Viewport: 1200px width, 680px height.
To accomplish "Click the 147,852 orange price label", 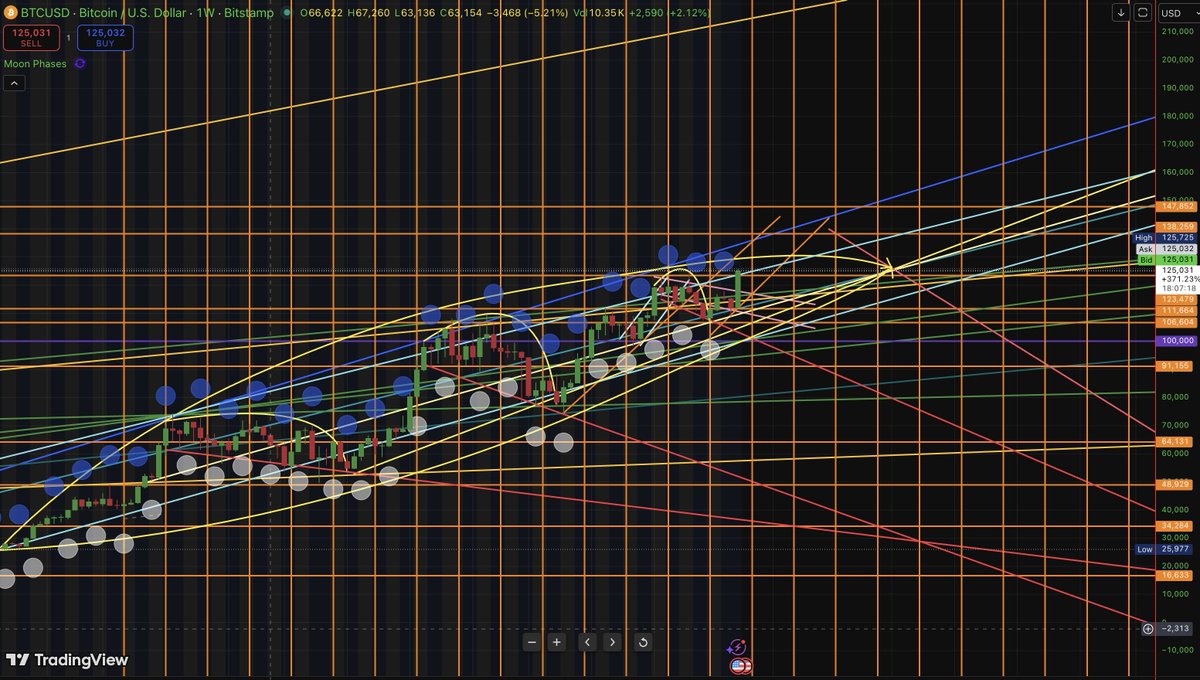I will pos(1176,206).
